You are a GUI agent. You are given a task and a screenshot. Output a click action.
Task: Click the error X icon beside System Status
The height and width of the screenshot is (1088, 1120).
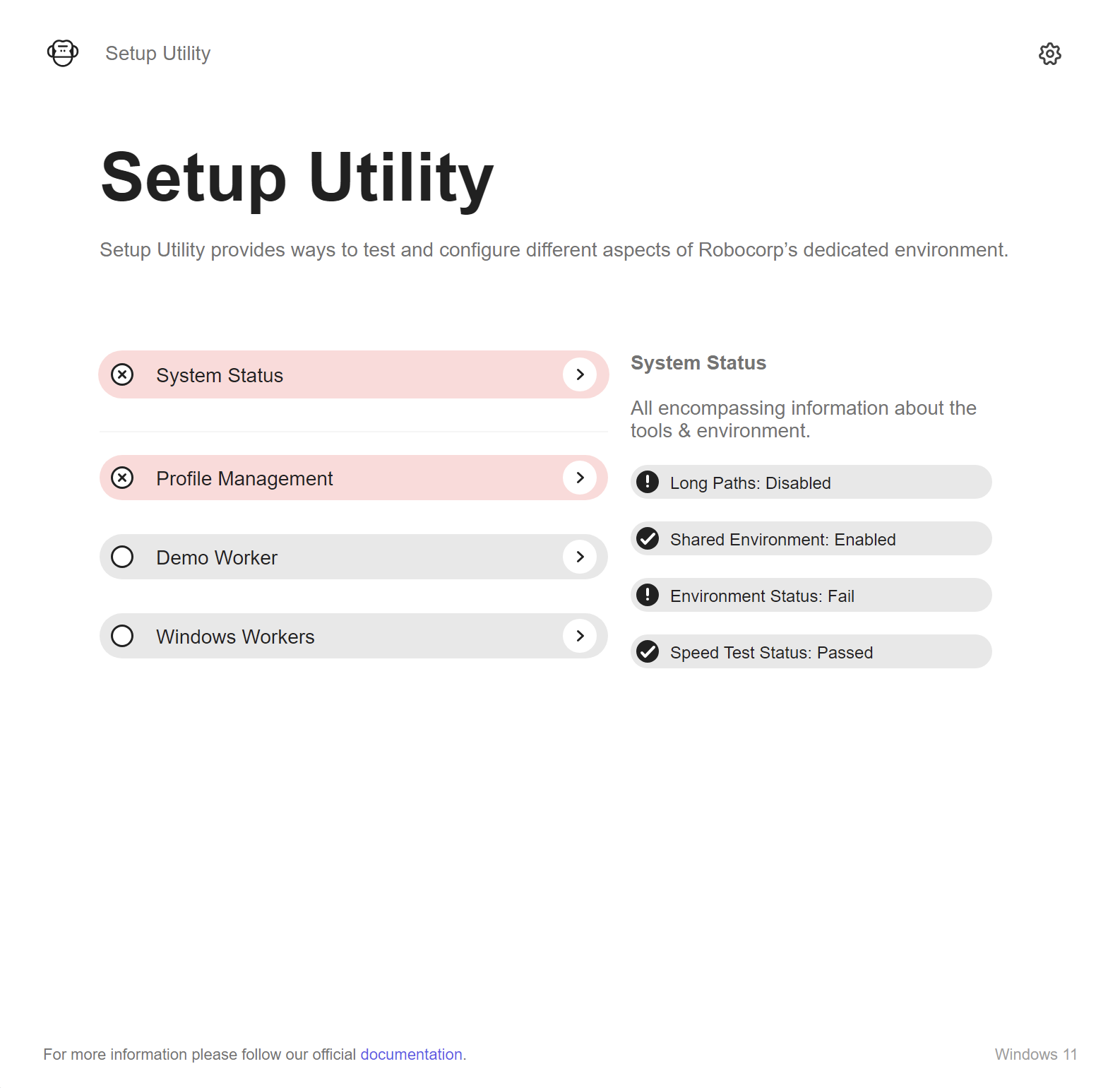point(122,374)
